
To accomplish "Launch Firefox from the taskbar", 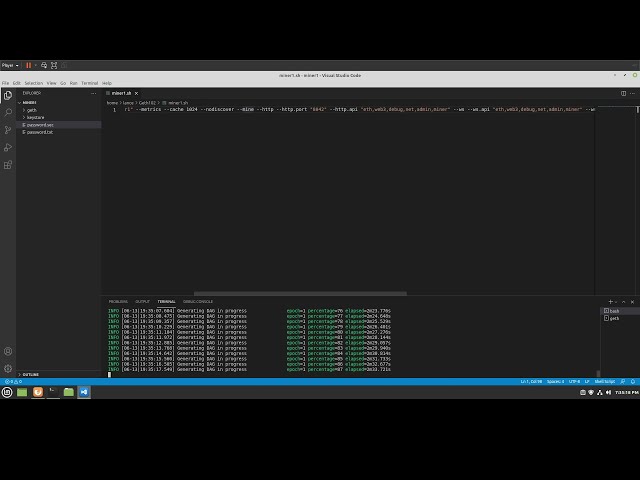I will pos(38,392).
